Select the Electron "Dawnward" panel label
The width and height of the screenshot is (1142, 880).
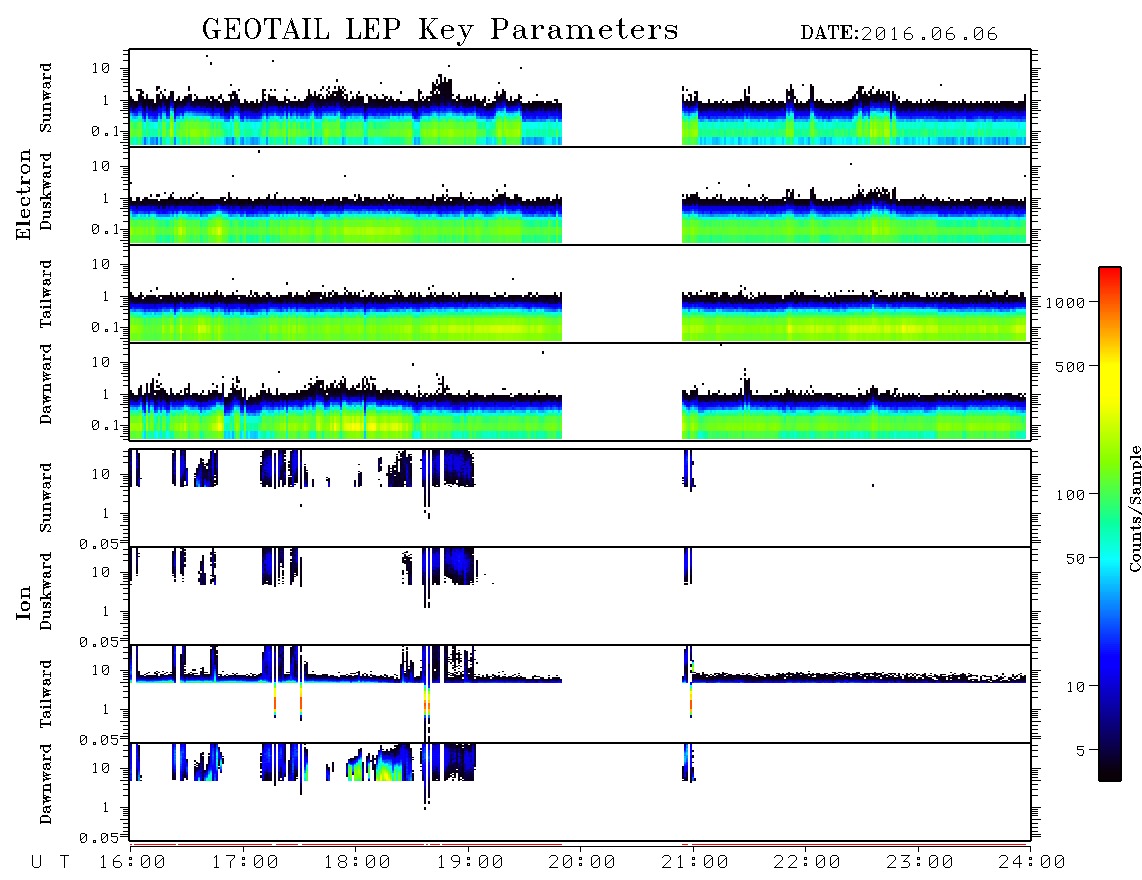click(46, 385)
